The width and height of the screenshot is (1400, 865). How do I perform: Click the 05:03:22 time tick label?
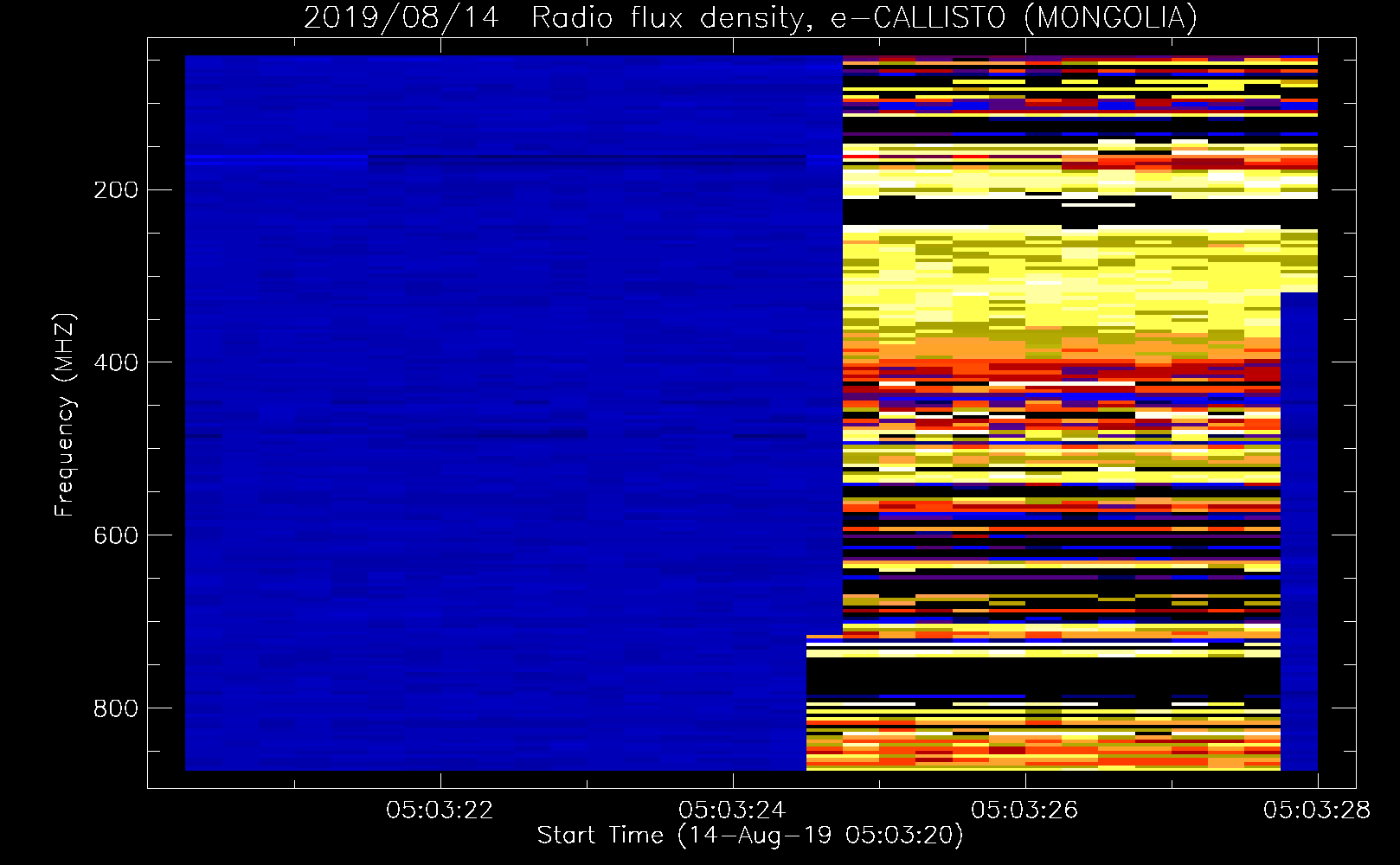[440, 810]
